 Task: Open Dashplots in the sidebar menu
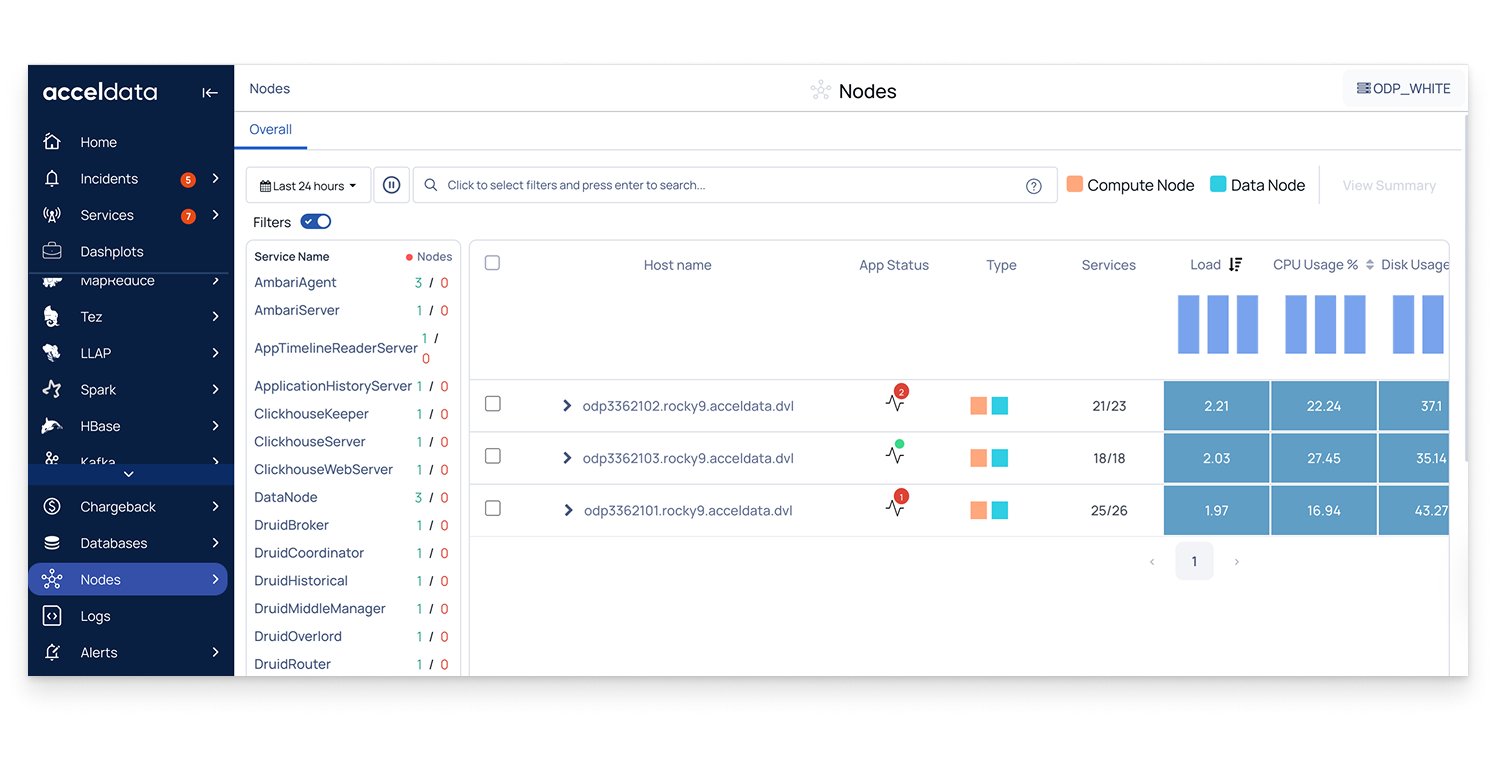[112, 252]
